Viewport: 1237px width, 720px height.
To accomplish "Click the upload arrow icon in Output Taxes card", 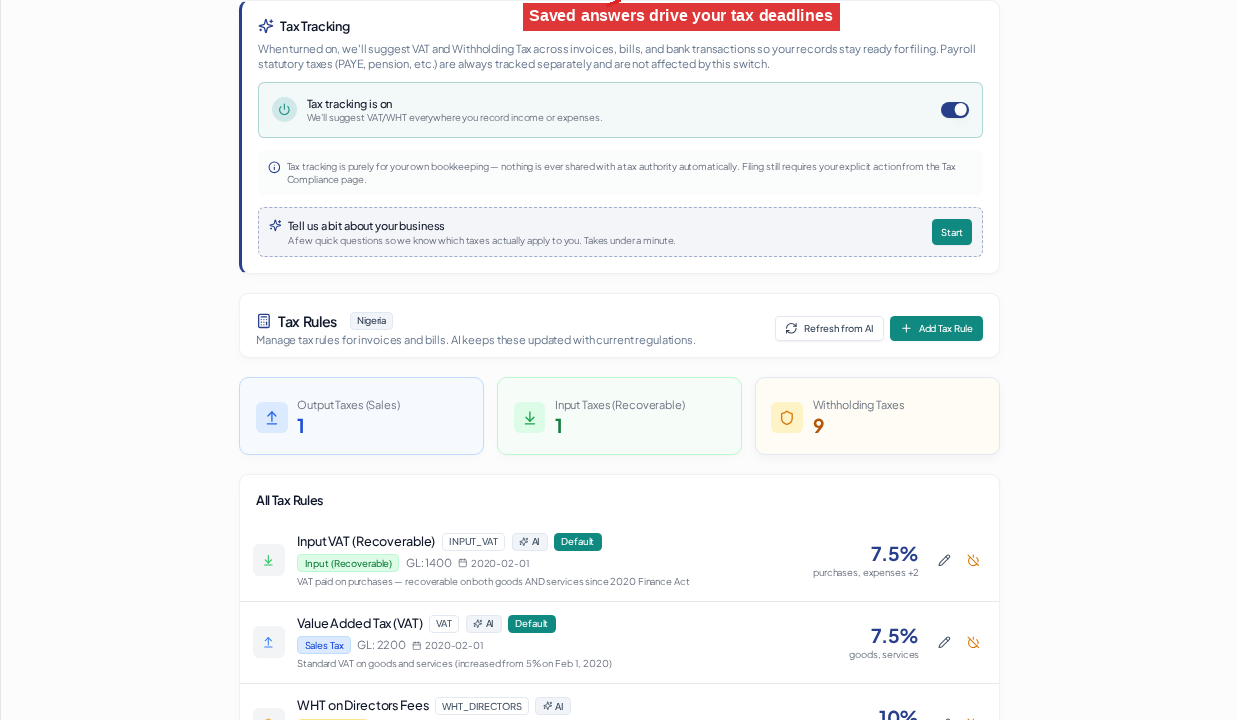I will coord(272,418).
